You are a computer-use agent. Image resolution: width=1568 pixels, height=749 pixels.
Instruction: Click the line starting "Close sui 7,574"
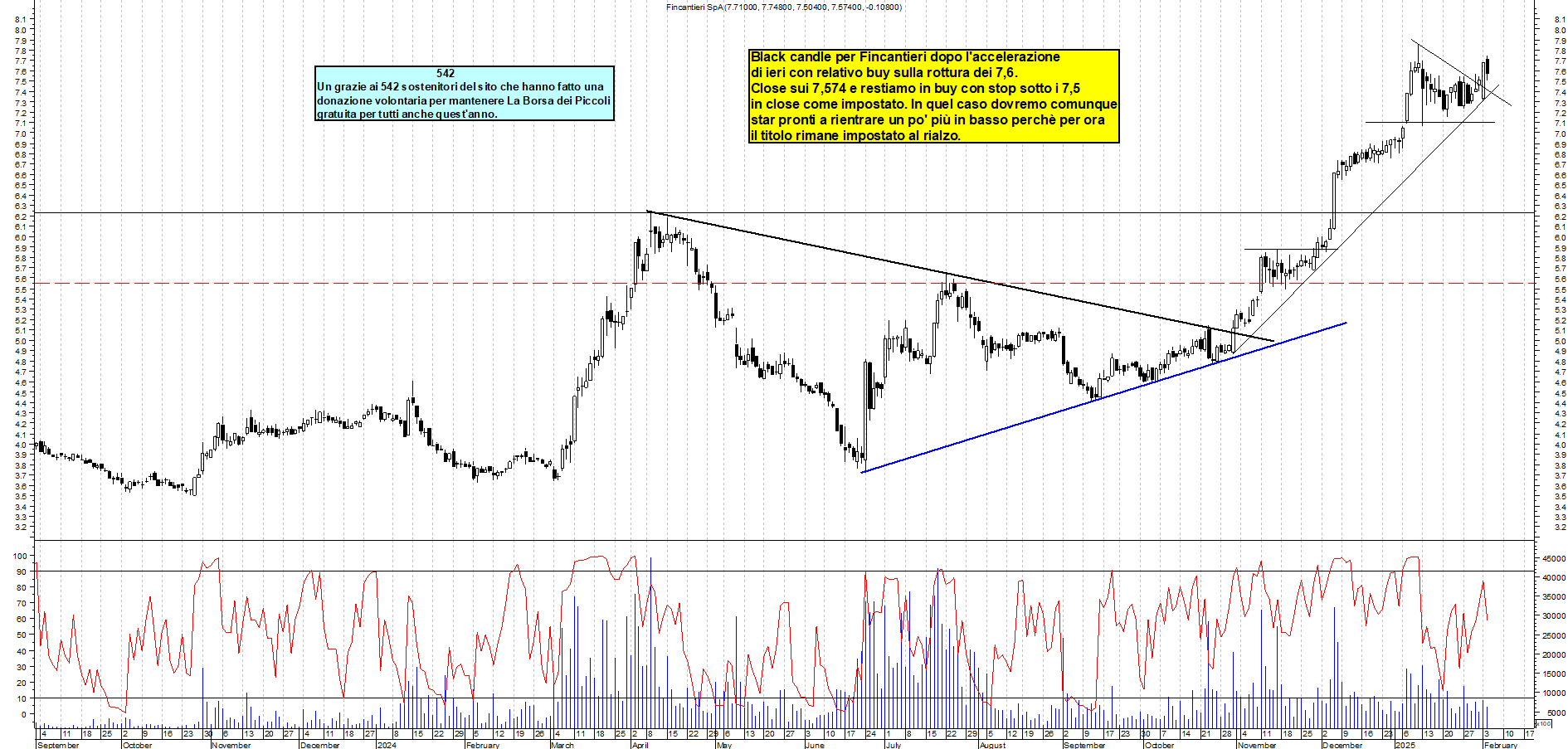[915, 89]
